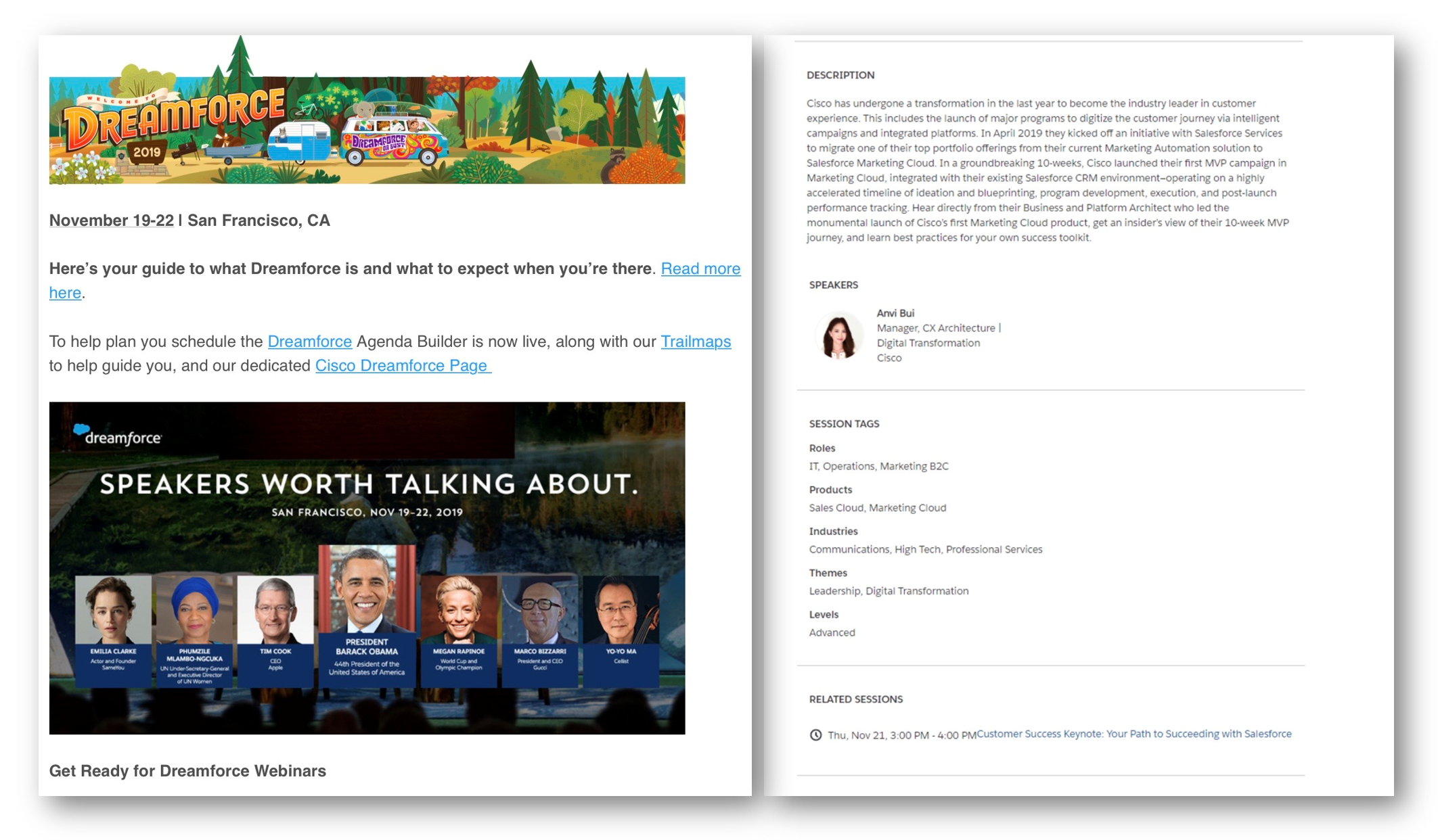The image size is (1438, 840).
Task: Click the 'Manager, CX Architecture' job title line
Action: [x=936, y=328]
